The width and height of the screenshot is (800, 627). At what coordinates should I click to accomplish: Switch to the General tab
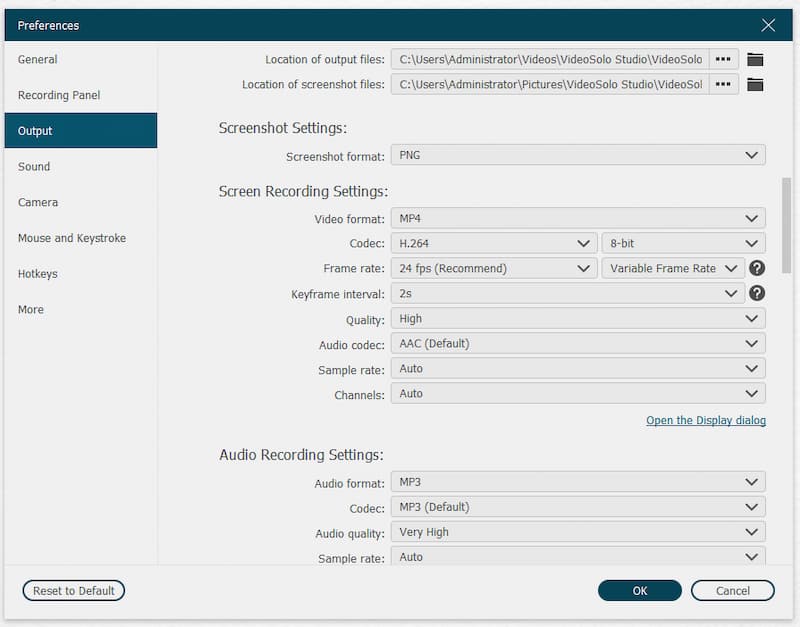[81, 59]
